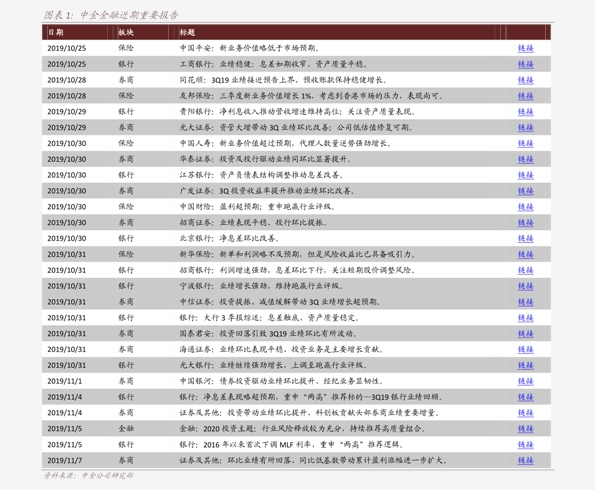Open link for 招商银行 report row

(x=526, y=270)
